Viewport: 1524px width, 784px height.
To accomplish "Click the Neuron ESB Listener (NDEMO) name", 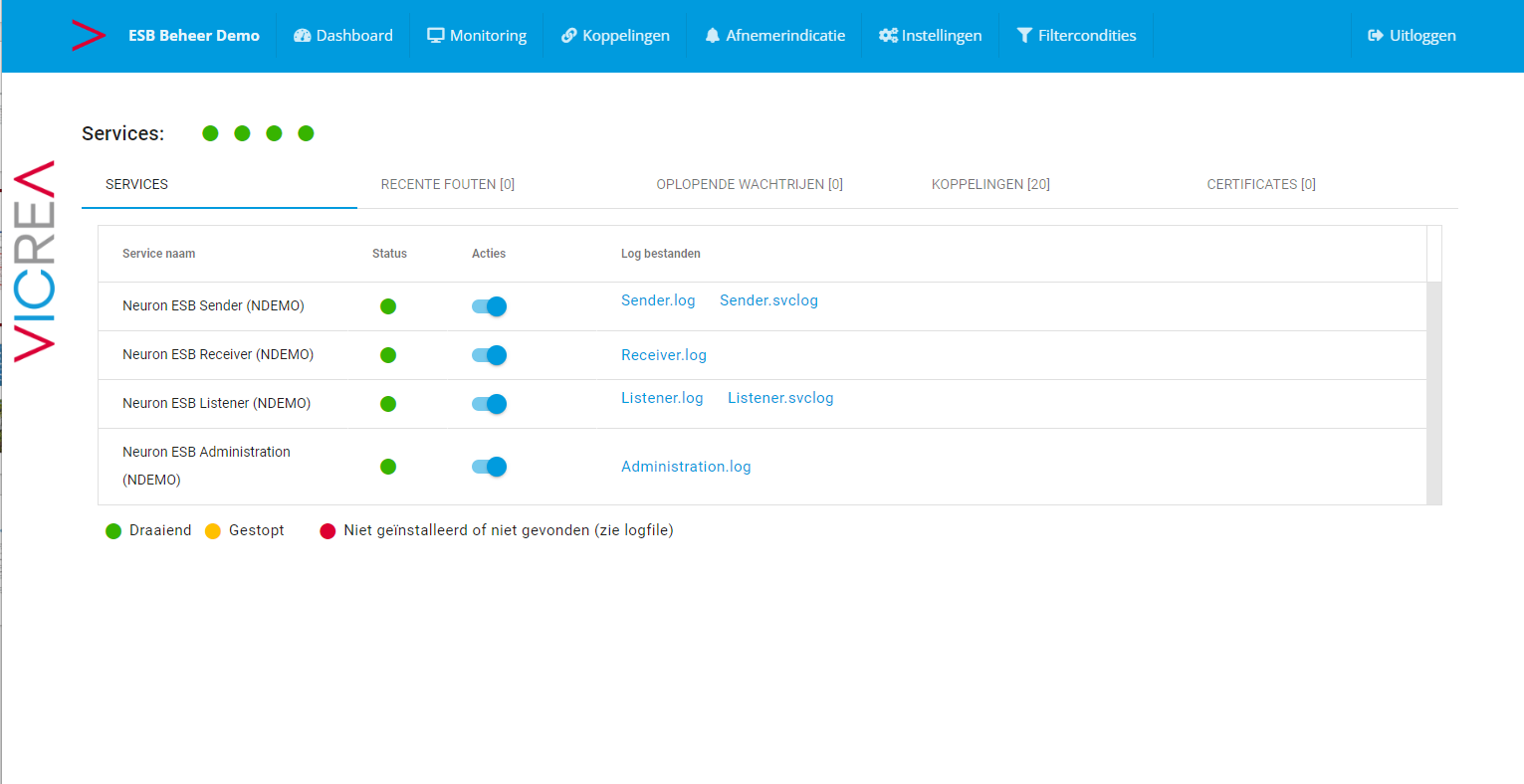I will (x=216, y=403).
